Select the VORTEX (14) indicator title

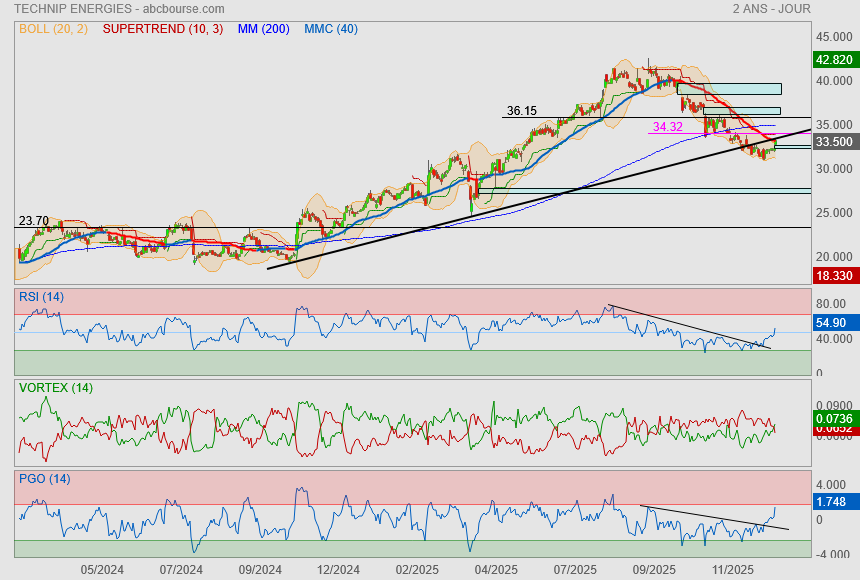click(55, 387)
